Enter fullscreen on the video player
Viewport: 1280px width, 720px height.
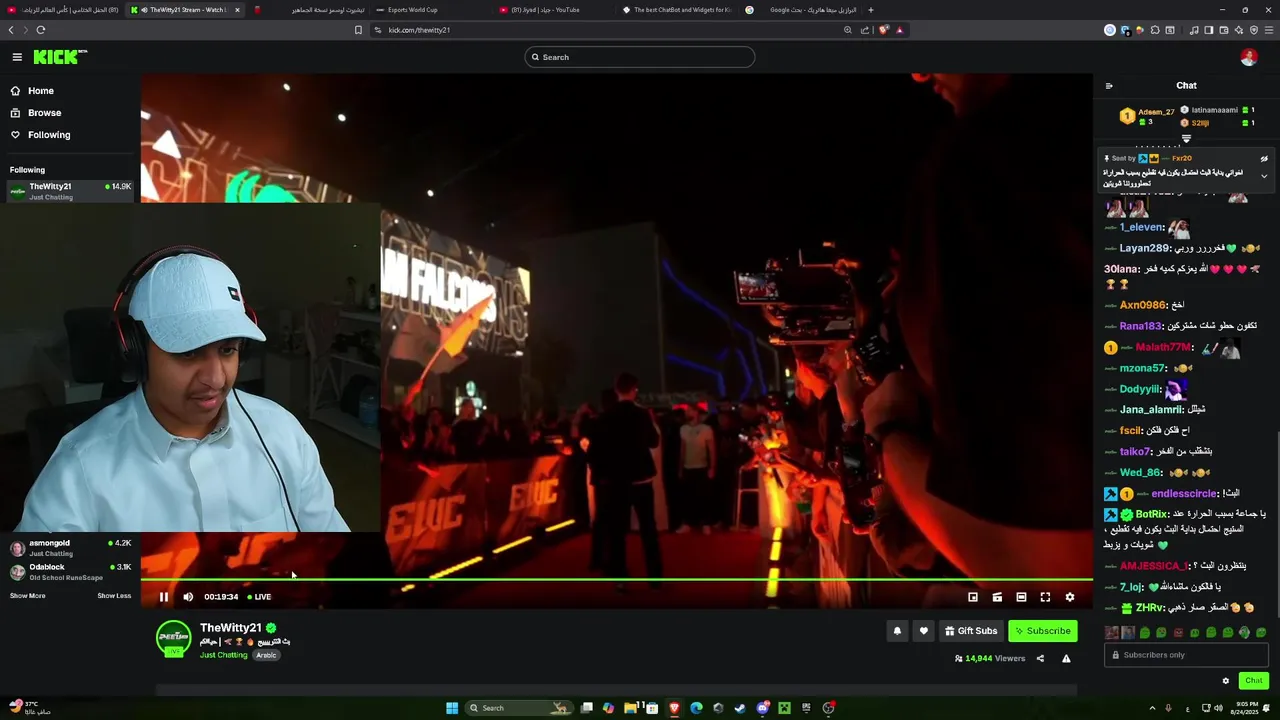(x=1045, y=597)
